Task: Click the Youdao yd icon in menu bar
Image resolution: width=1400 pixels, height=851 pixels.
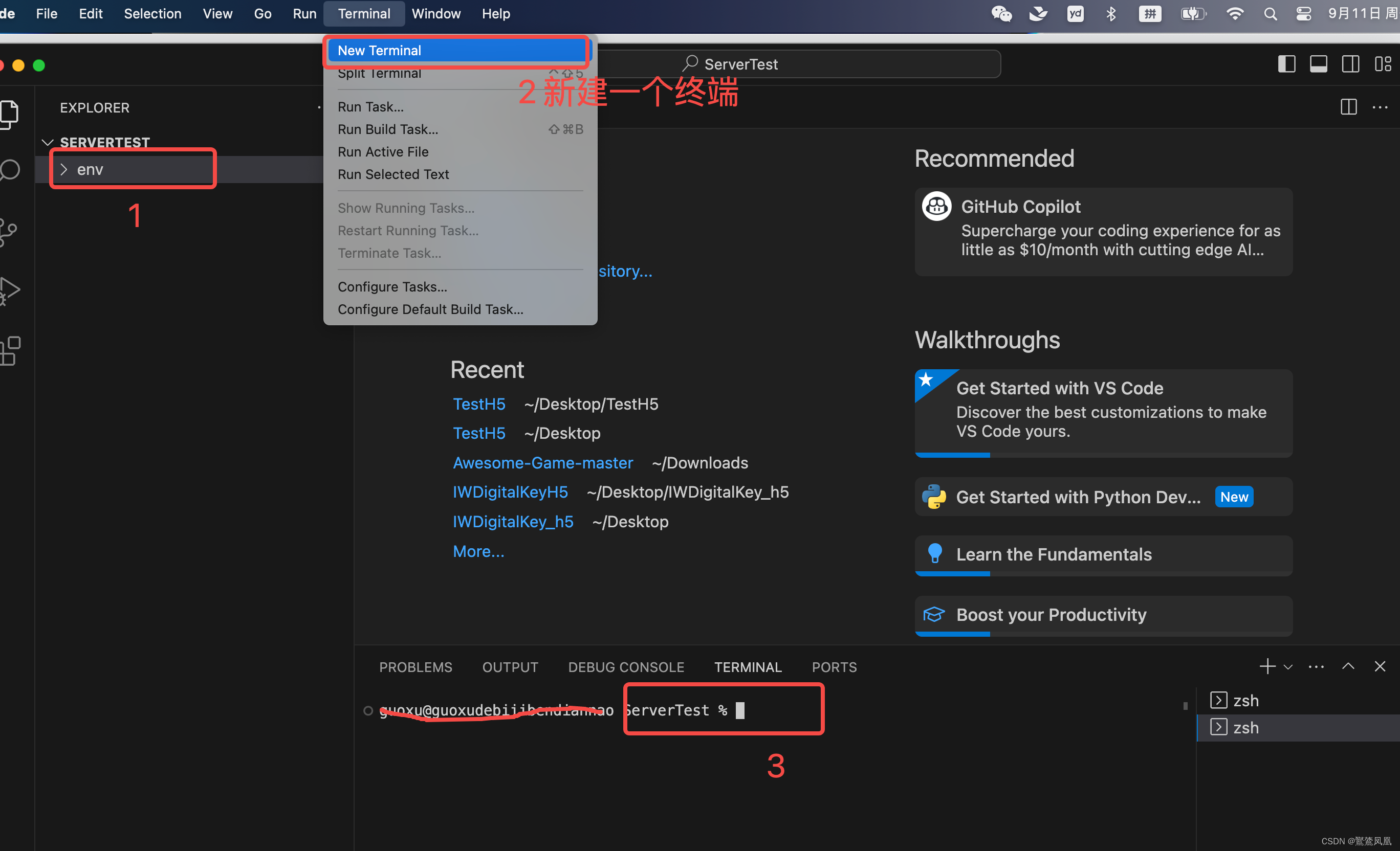Action: click(x=1075, y=14)
